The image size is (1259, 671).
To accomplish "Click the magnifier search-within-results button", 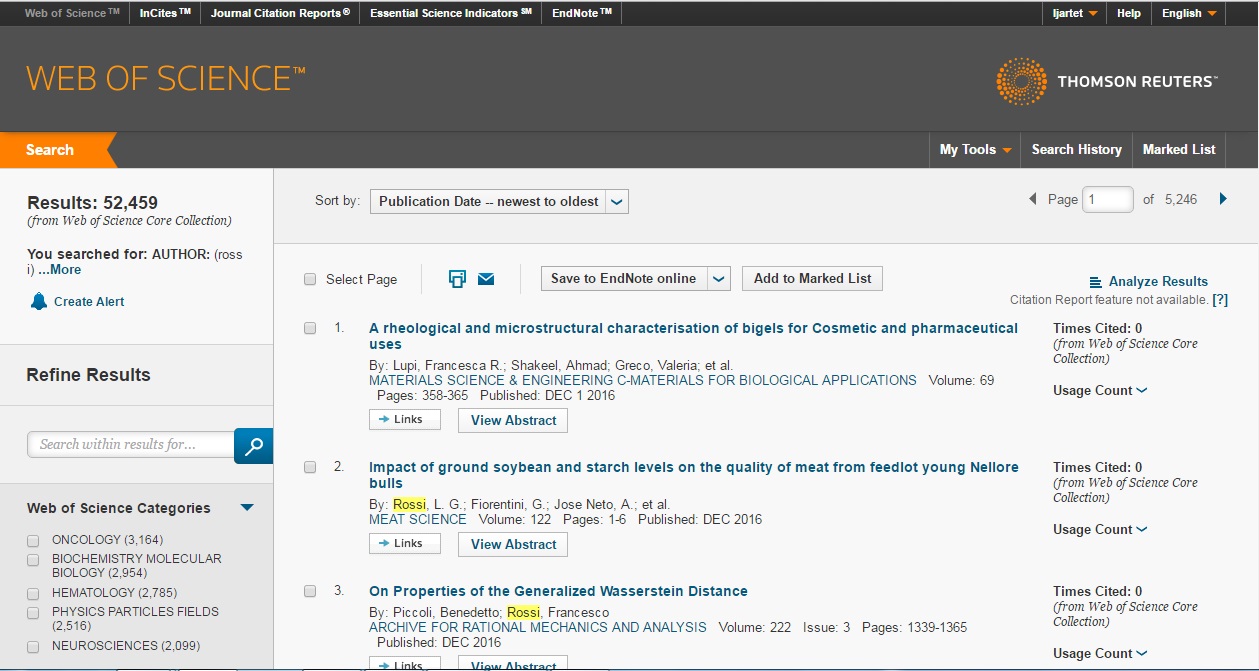I will point(253,446).
